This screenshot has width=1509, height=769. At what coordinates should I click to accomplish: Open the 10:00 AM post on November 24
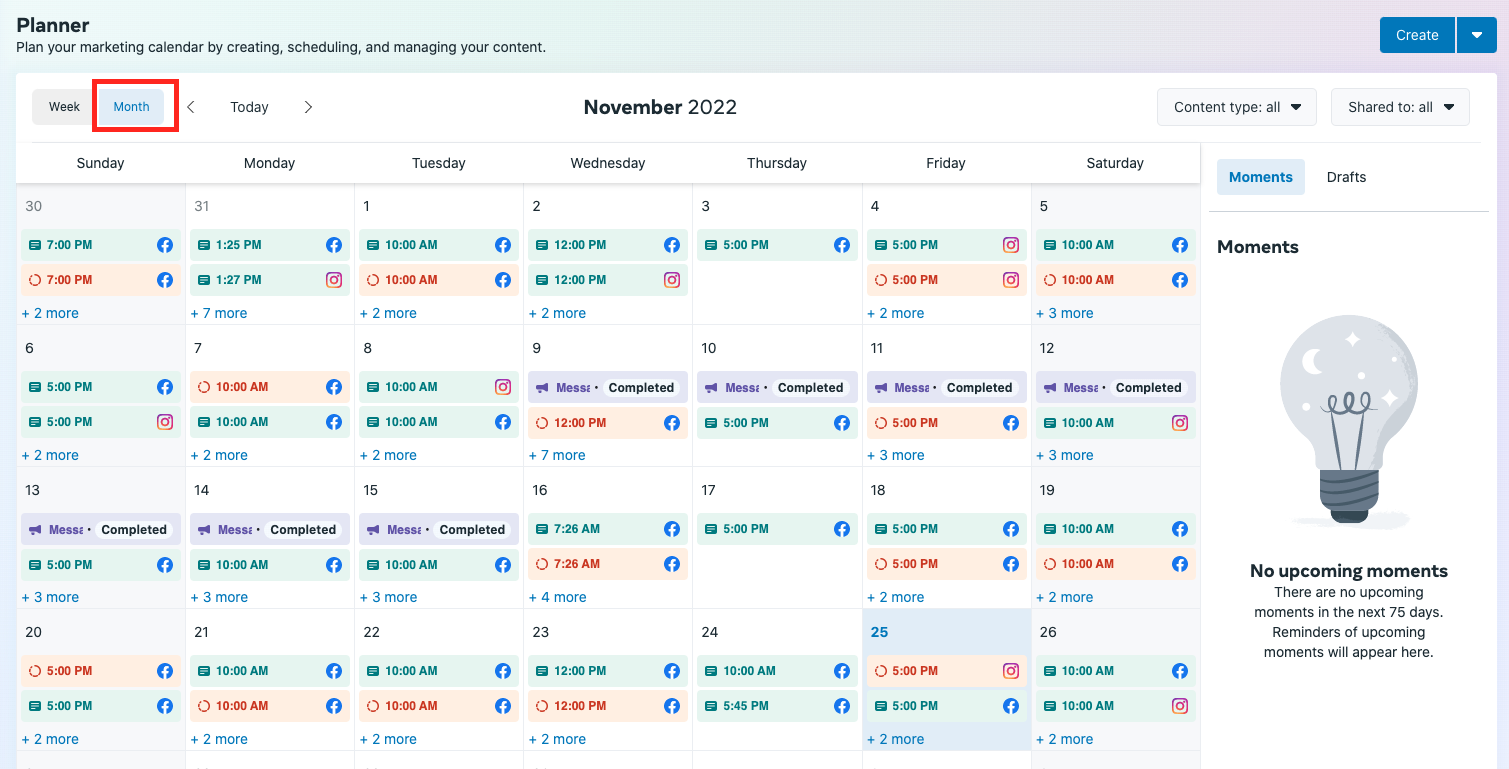(x=777, y=671)
